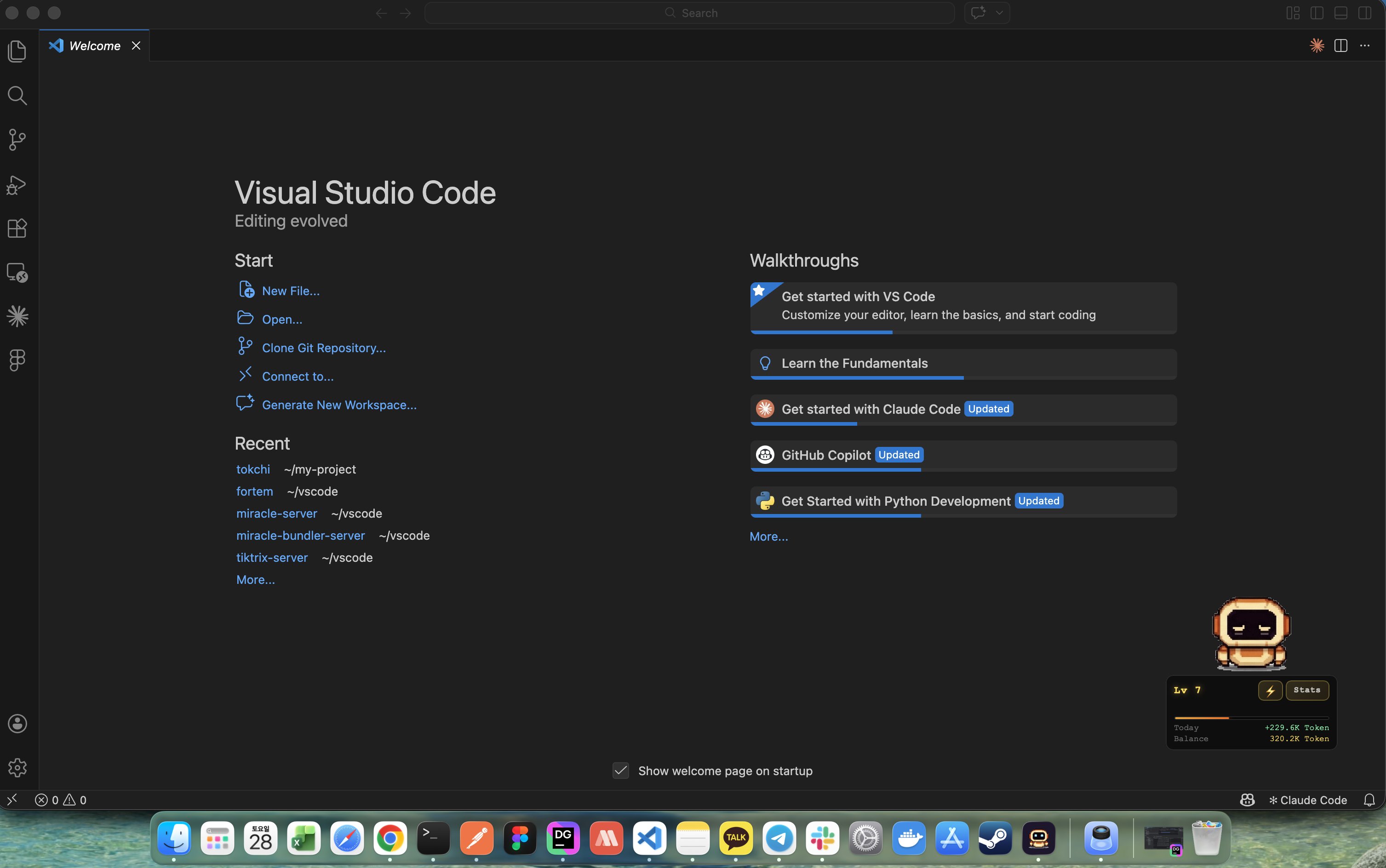Open Get started with VS Code walkthrough progress
Image resolution: width=1386 pixels, height=868 pixels.
click(963, 306)
